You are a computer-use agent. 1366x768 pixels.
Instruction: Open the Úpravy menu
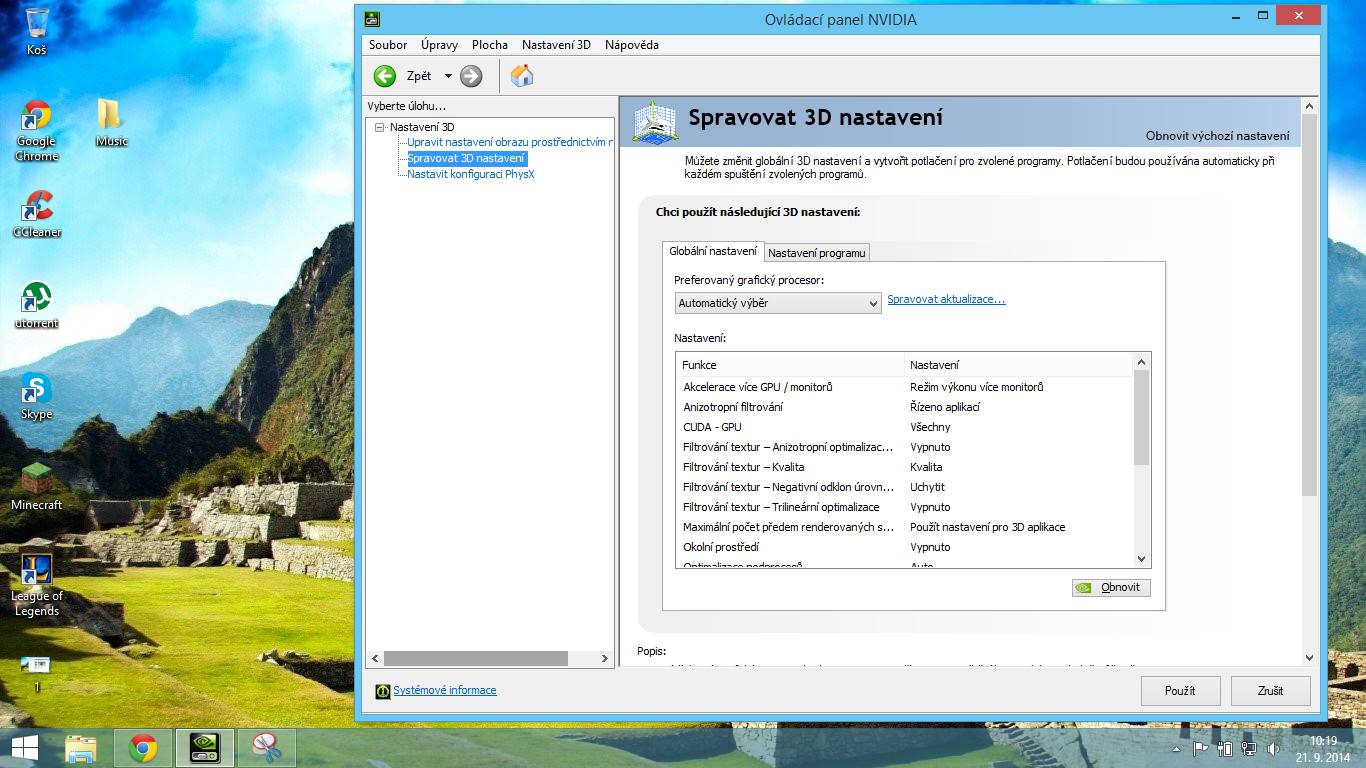[440, 45]
